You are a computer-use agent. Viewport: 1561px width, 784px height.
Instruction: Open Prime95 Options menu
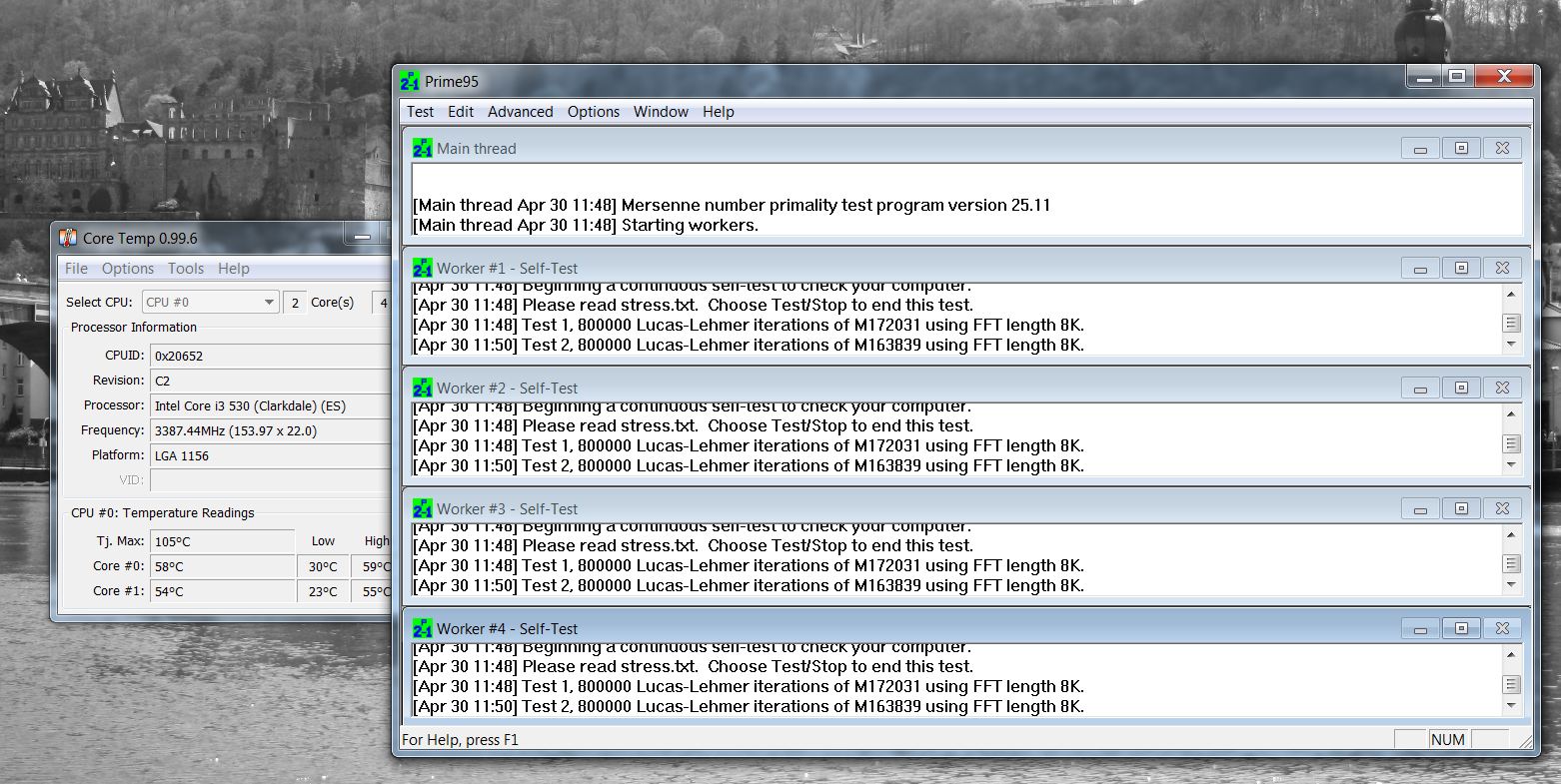(x=594, y=112)
